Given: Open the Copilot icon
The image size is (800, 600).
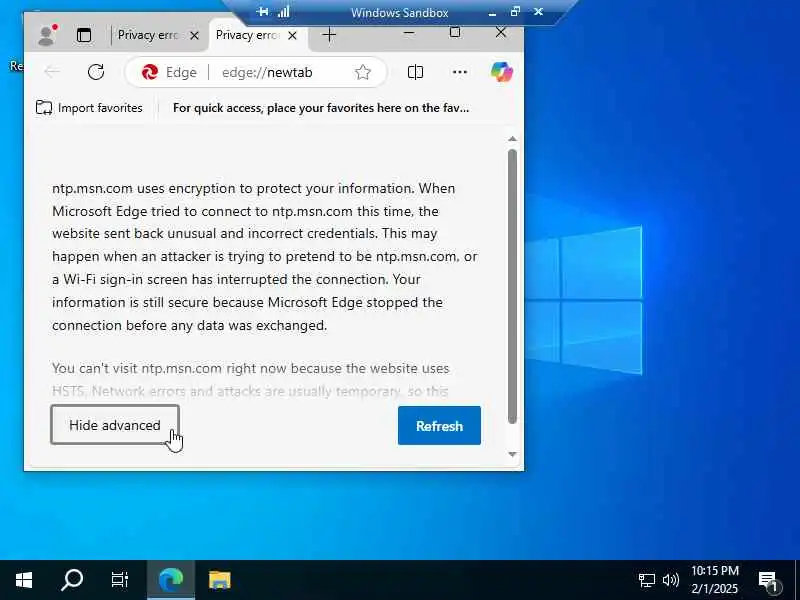Looking at the screenshot, I should click(502, 72).
